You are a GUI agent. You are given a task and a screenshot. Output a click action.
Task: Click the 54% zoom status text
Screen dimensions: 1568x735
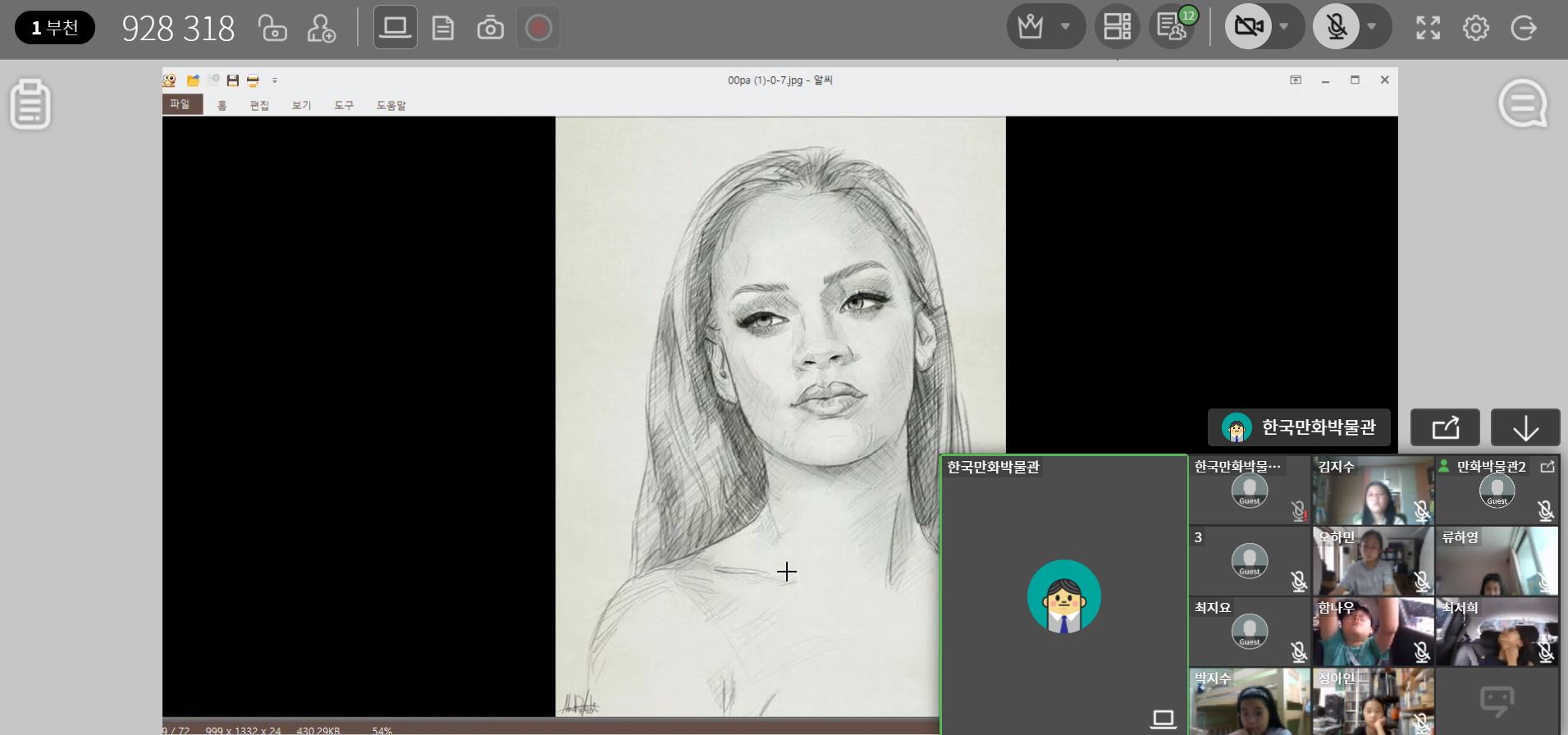click(x=382, y=730)
